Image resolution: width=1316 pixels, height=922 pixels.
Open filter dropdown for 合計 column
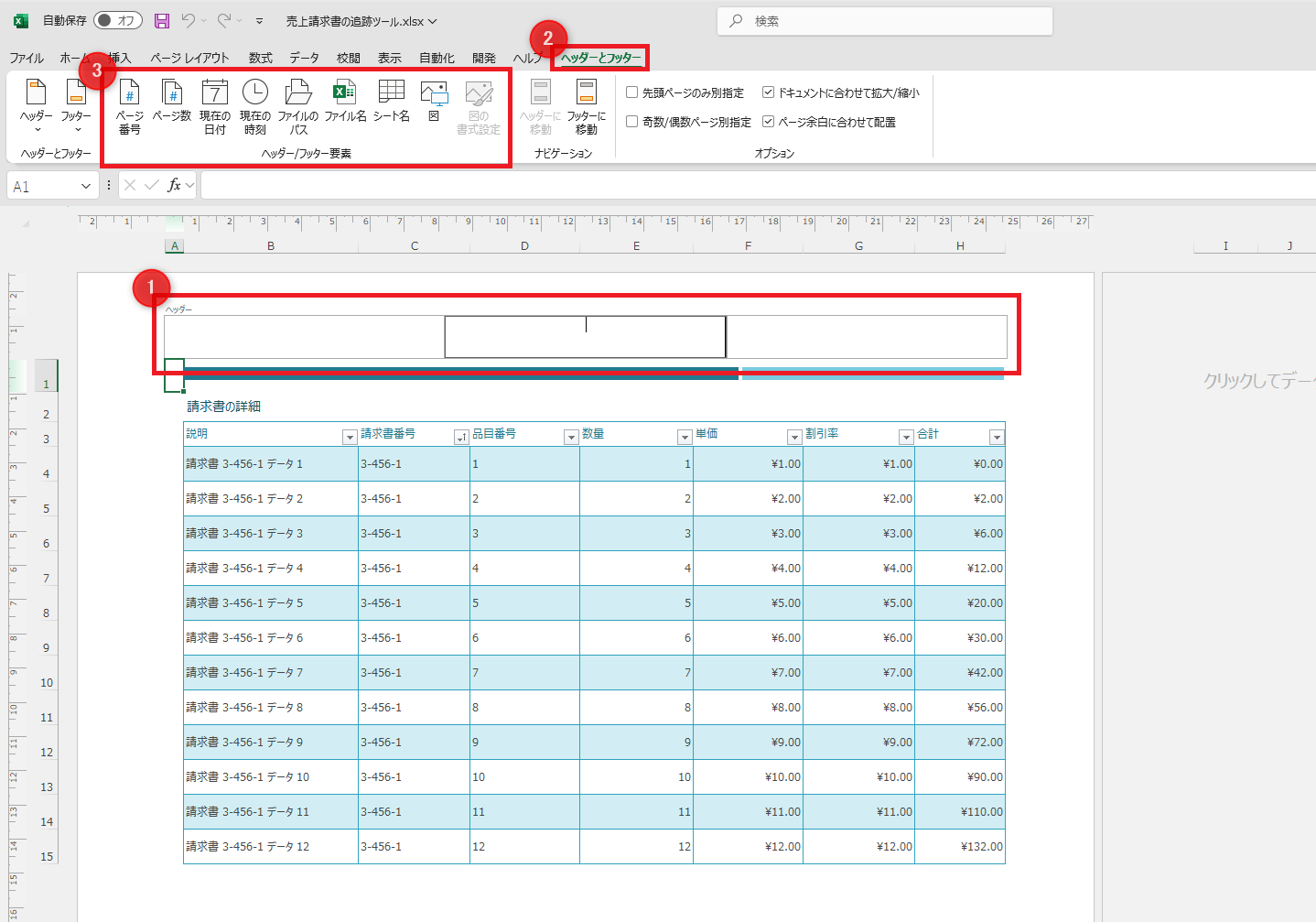(997, 438)
